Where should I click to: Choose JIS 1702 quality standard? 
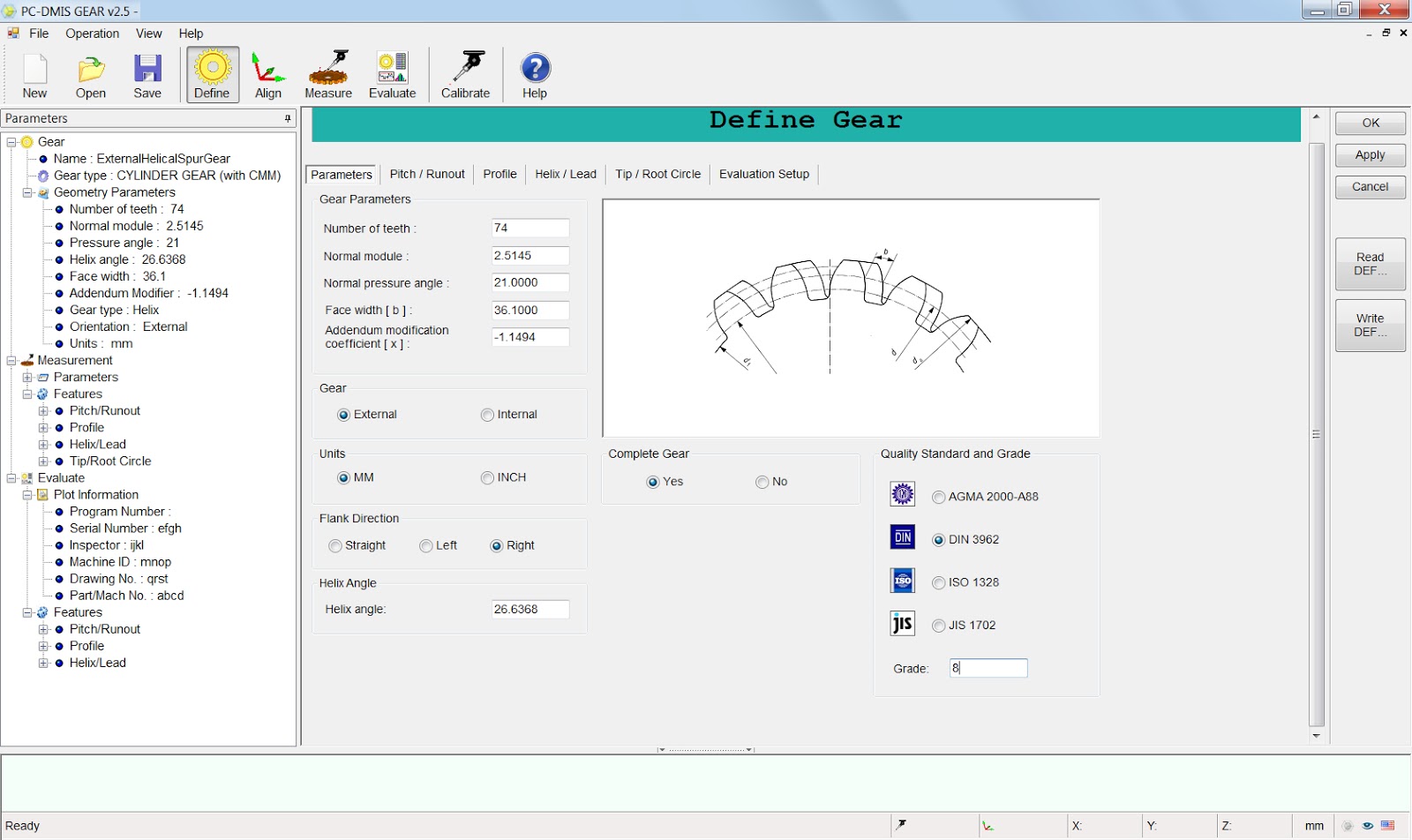pyautogui.click(x=939, y=626)
